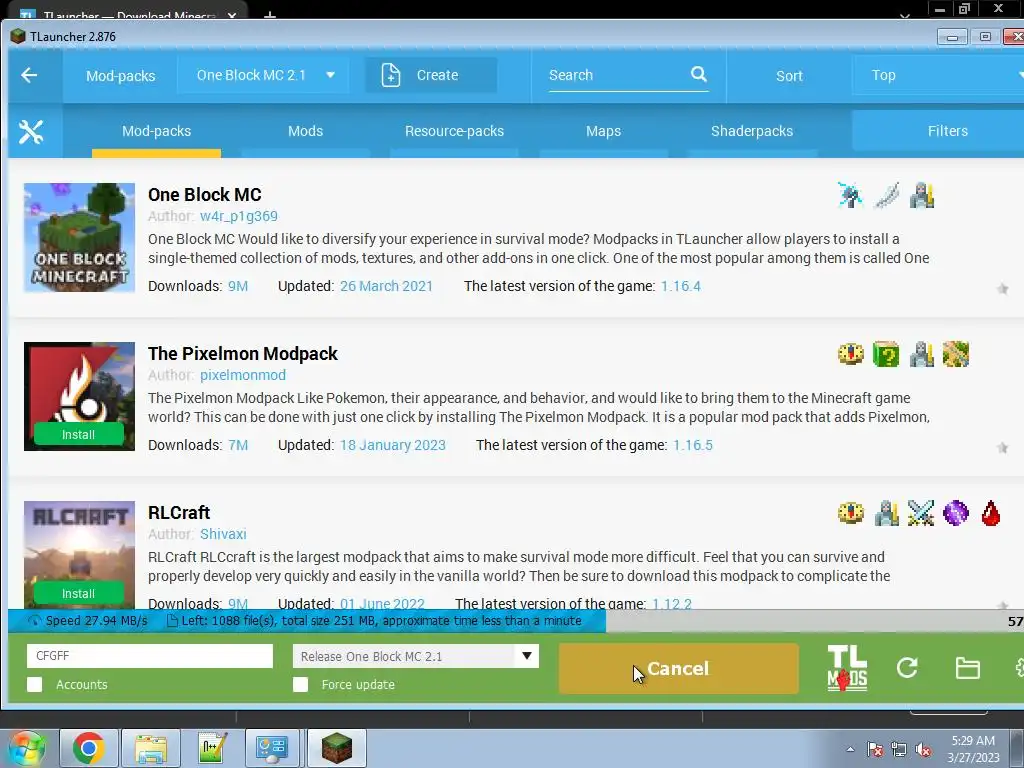
Task: Click the purple orb icon on RLCraft
Action: (956, 513)
